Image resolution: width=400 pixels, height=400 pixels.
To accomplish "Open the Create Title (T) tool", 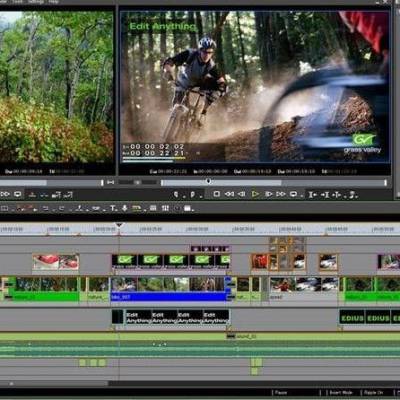I will point(113,208).
